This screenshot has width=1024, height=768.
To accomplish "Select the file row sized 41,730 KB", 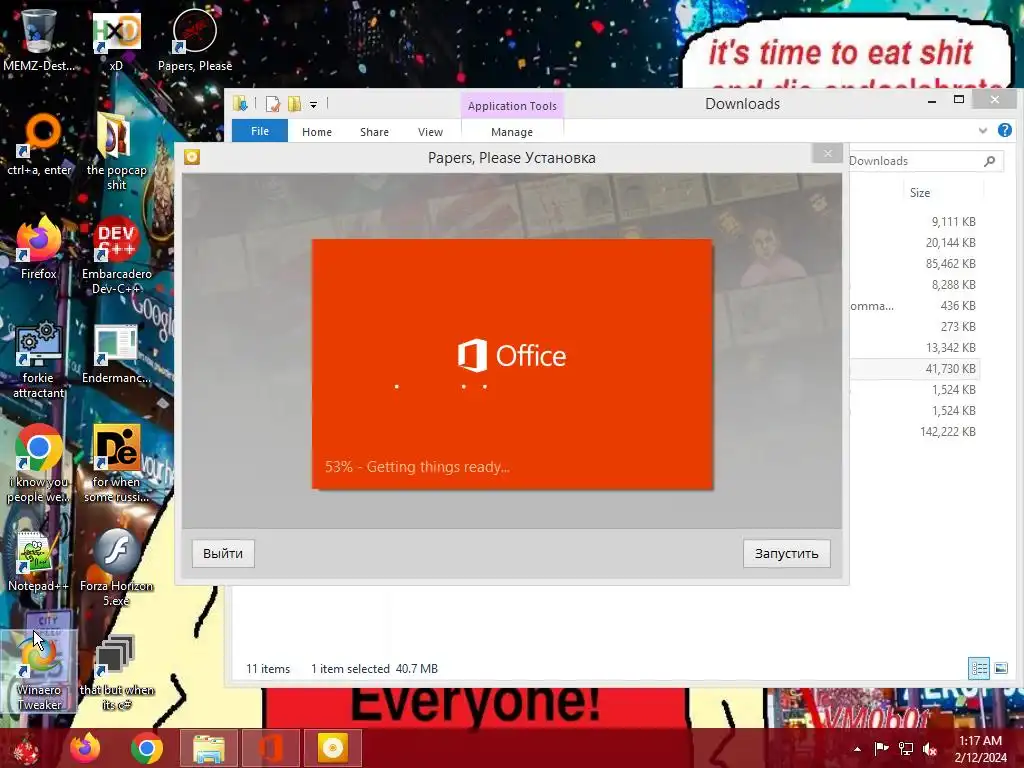I will 914,369.
